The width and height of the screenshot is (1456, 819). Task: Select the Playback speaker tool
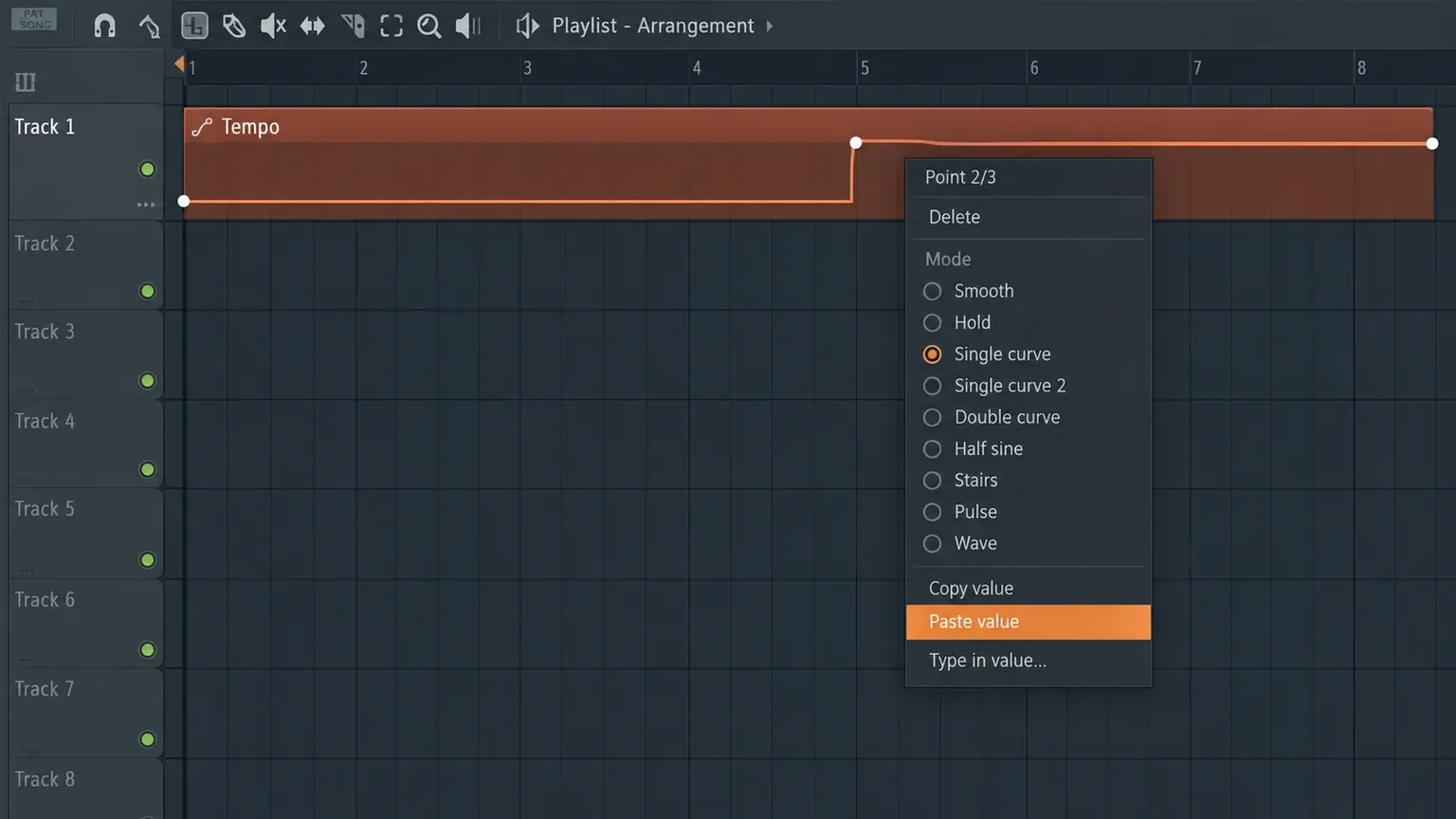click(x=468, y=26)
